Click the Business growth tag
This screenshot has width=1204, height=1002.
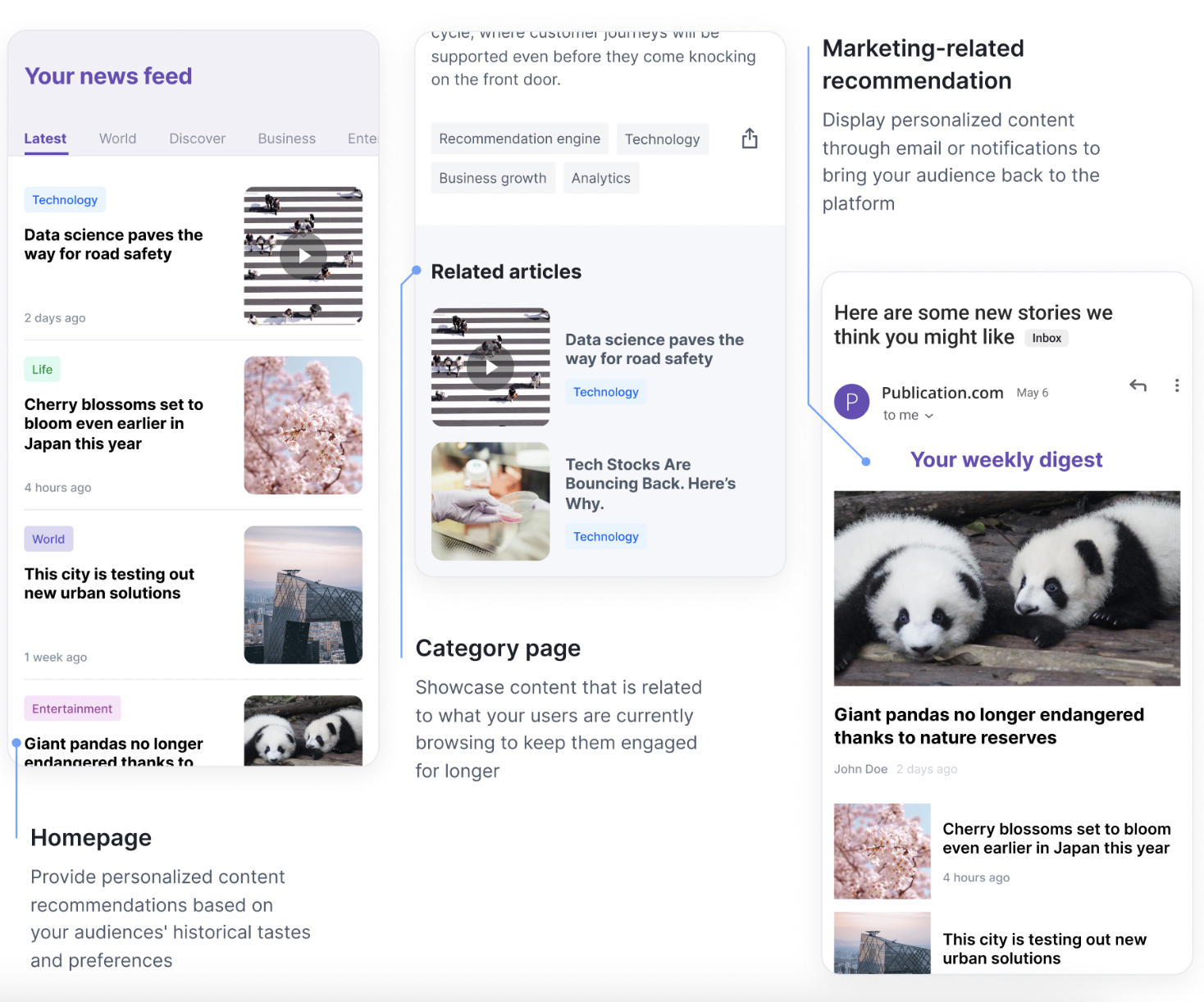[492, 178]
